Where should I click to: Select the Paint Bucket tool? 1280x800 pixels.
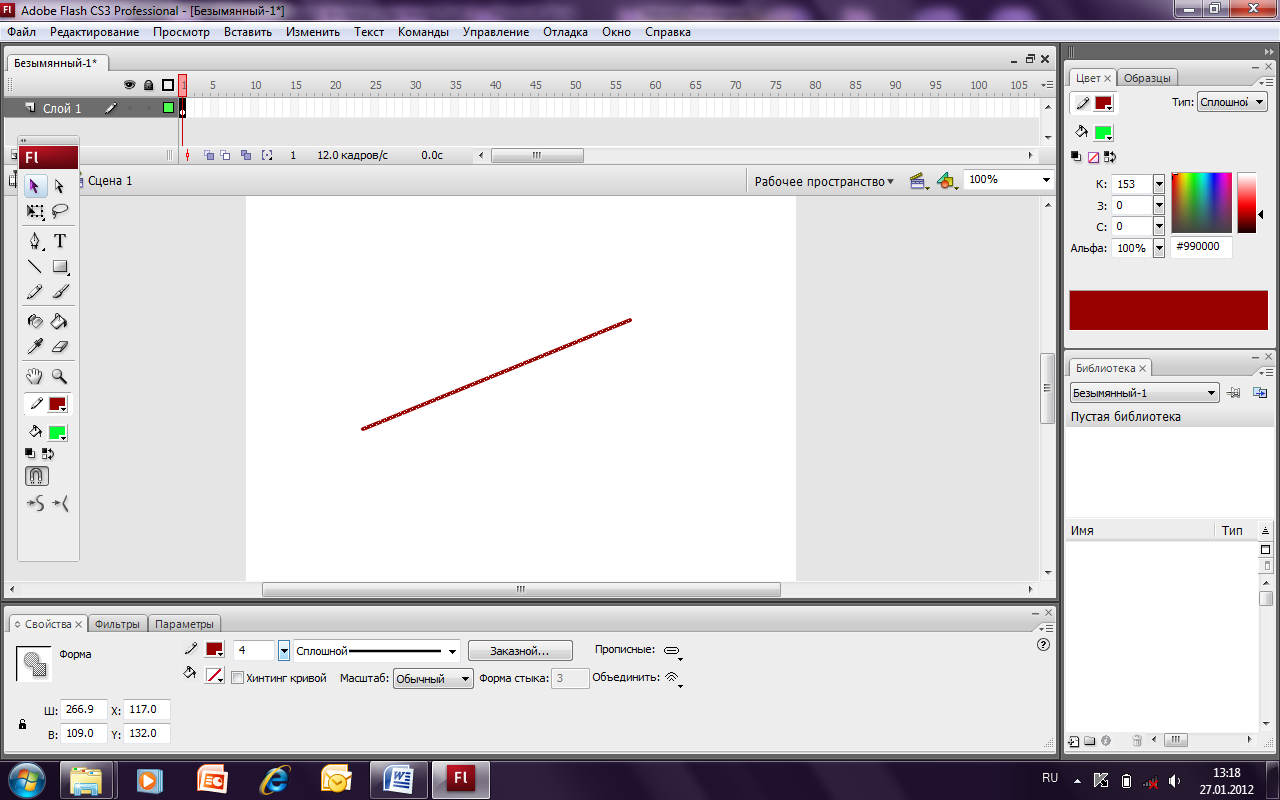coord(60,322)
